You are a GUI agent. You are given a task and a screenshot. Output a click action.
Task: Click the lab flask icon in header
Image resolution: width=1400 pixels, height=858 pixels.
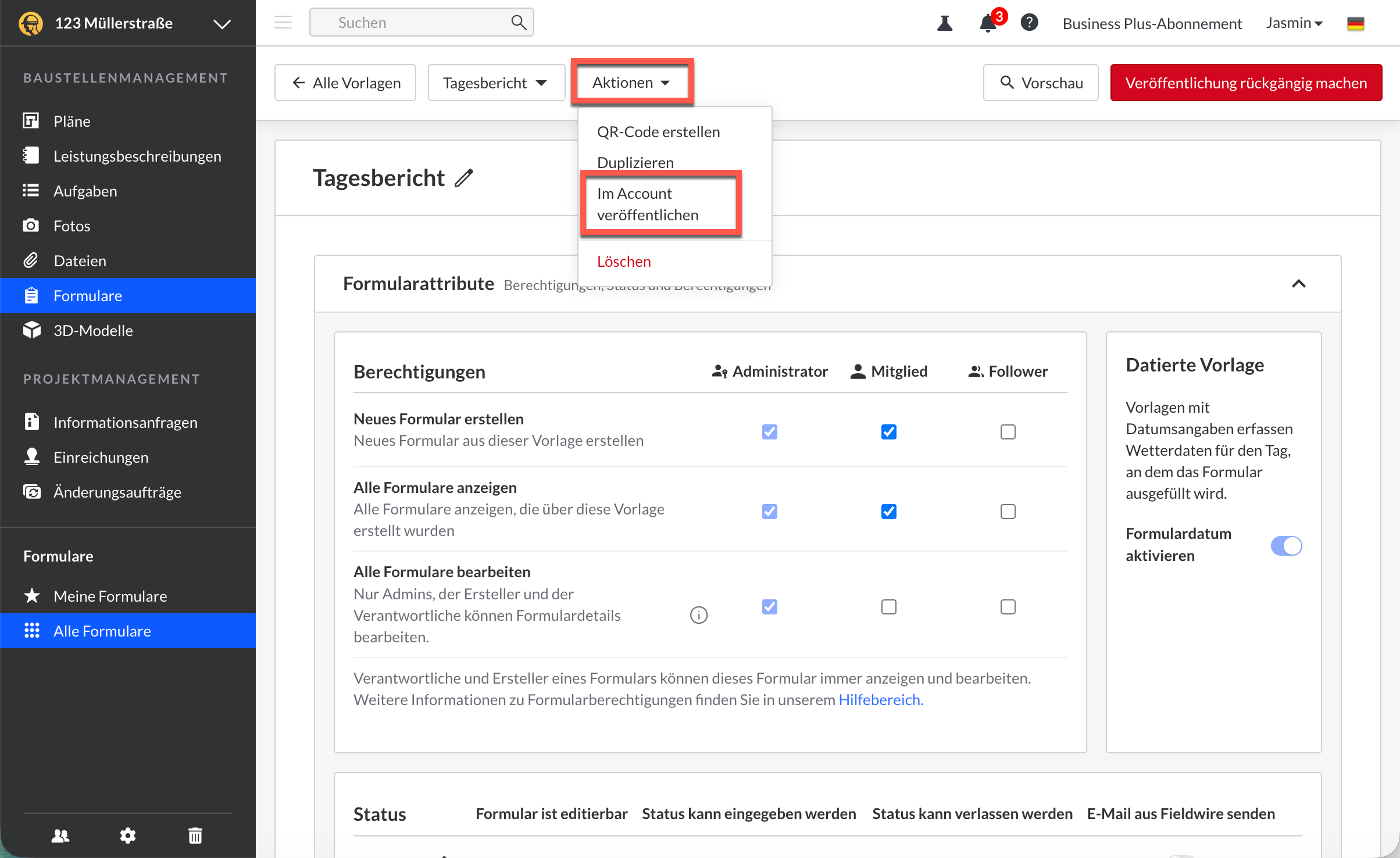(x=945, y=23)
